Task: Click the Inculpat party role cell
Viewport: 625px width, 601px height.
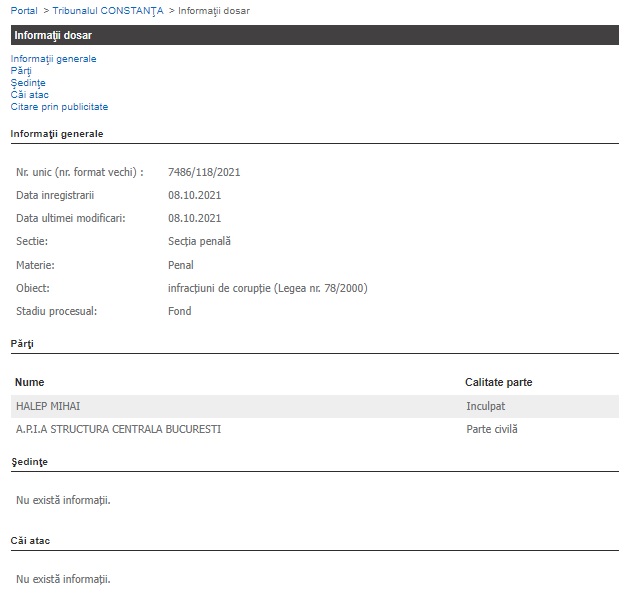Action: click(x=485, y=407)
